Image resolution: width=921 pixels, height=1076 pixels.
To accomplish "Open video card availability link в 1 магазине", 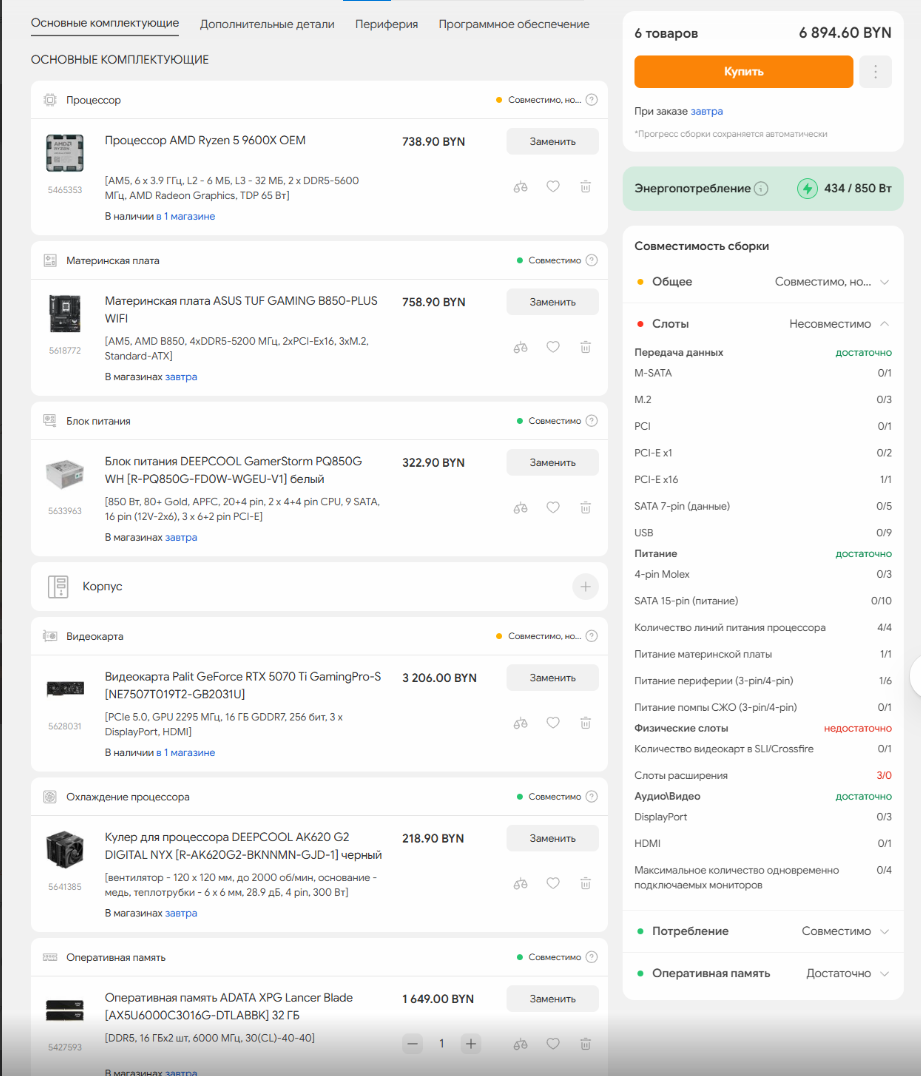I will pos(185,753).
